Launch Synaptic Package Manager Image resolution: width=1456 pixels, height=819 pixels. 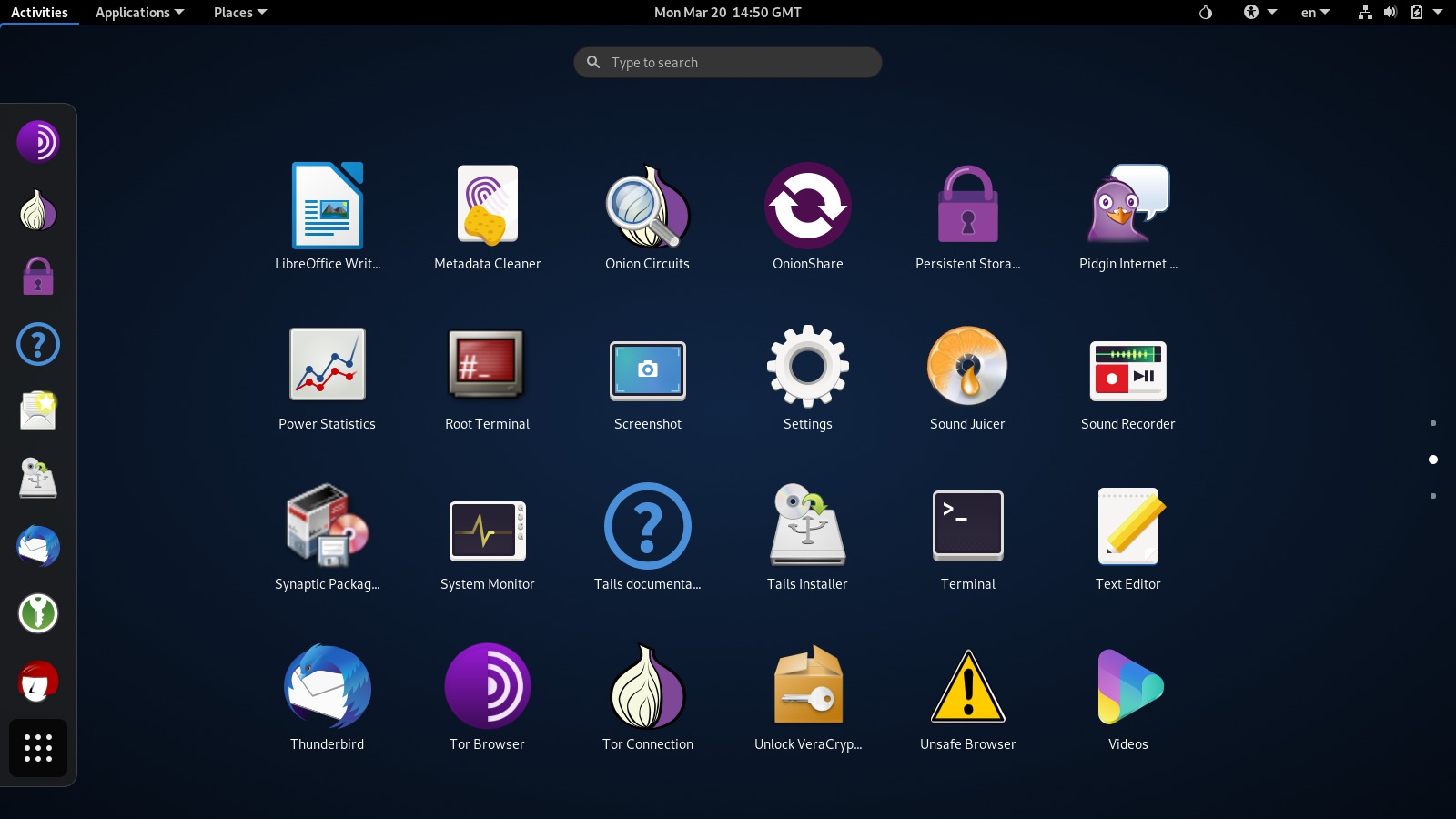point(328,537)
